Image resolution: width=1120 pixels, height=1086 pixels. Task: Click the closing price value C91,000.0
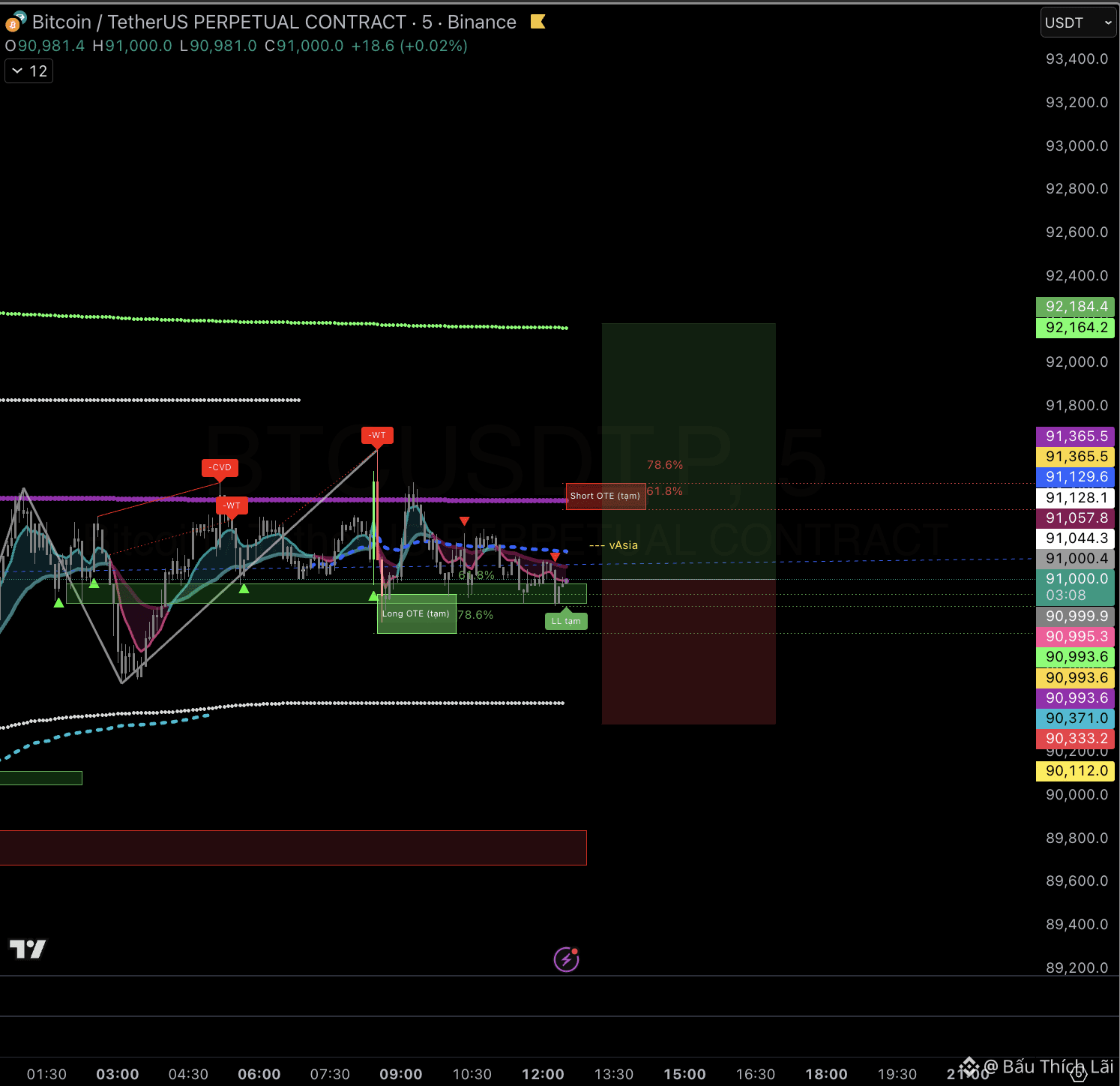point(304,46)
